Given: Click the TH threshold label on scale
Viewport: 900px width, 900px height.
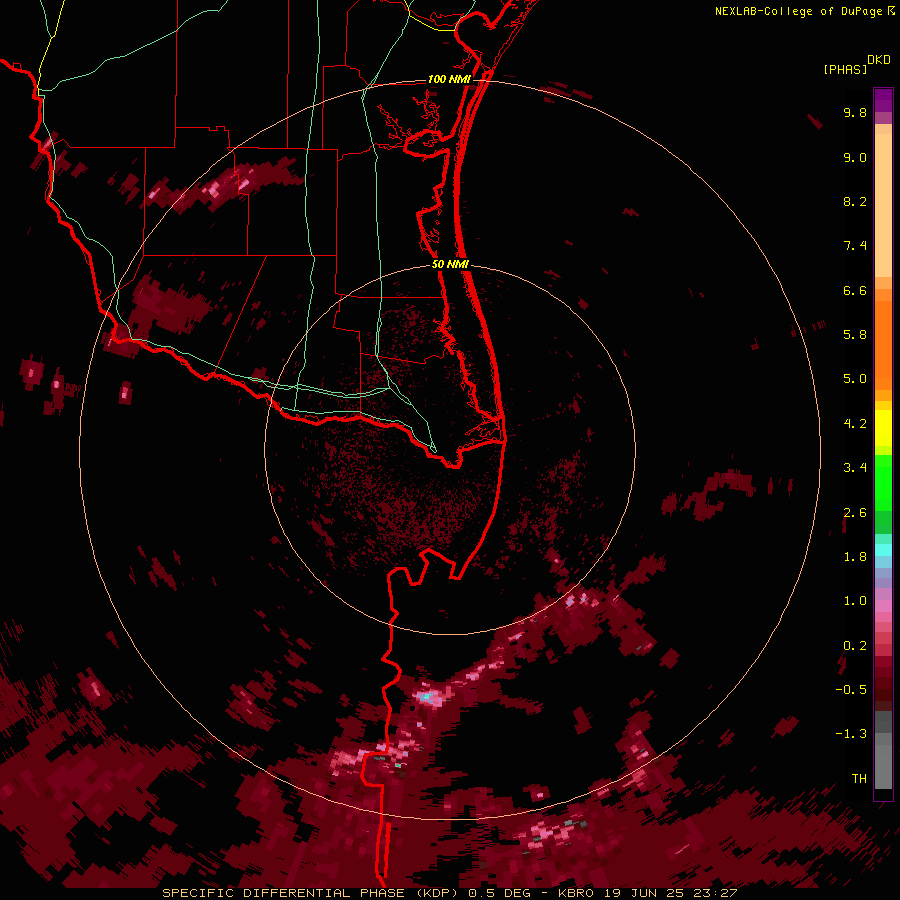Looking at the screenshot, I should point(859,779).
